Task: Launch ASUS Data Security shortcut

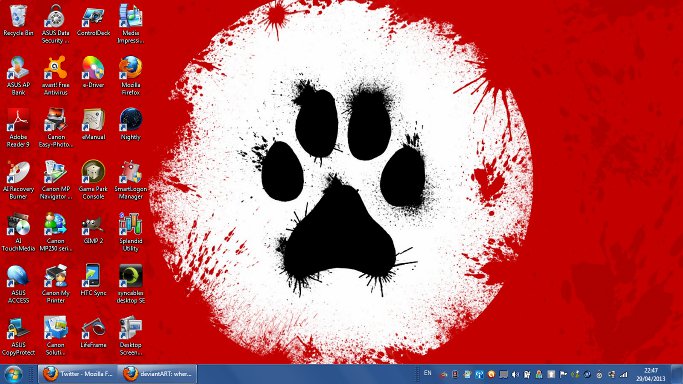Action: coord(56,24)
